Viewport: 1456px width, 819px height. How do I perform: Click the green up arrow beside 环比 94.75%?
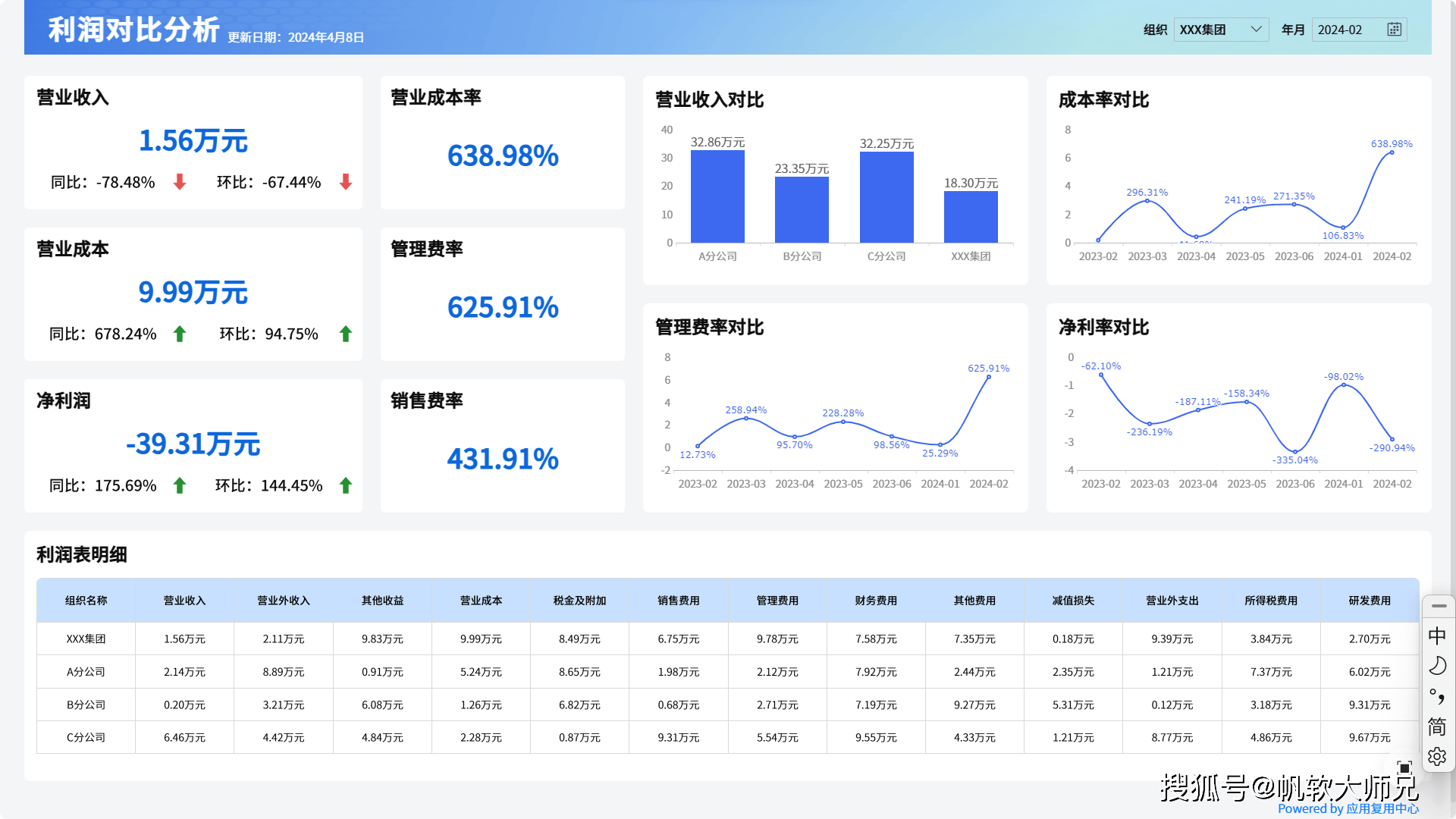click(x=346, y=334)
